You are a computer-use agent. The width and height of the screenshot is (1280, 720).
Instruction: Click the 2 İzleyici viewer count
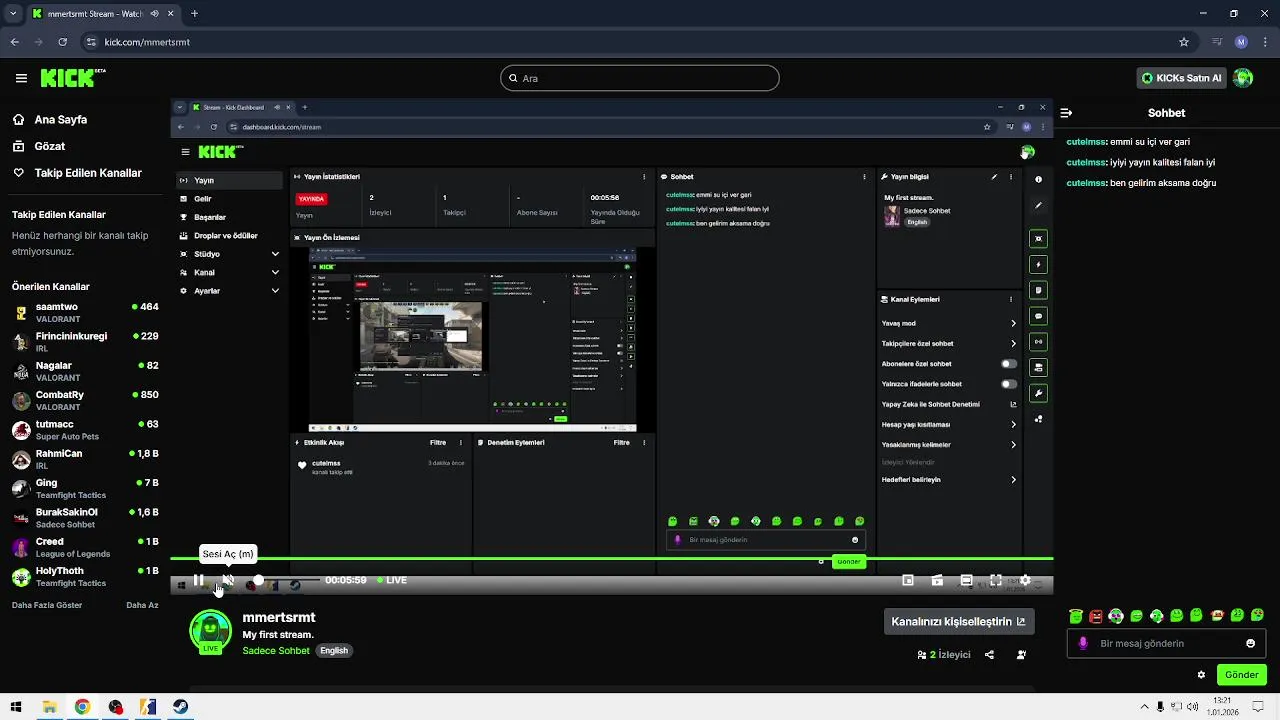(x=944, y=655)
